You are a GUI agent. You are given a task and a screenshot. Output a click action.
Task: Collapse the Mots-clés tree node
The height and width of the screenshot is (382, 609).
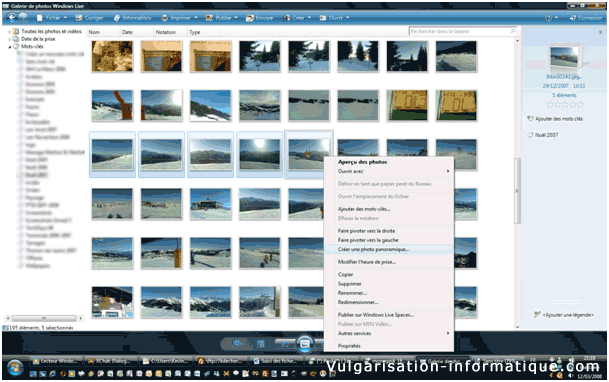pos(10,47)
